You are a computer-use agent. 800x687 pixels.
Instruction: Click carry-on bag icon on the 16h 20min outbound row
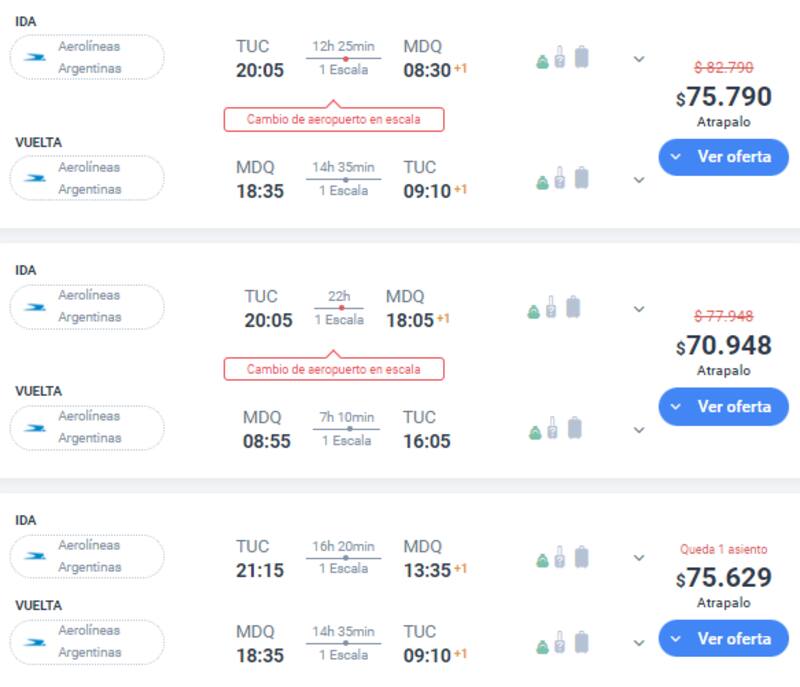coord(560,557)
